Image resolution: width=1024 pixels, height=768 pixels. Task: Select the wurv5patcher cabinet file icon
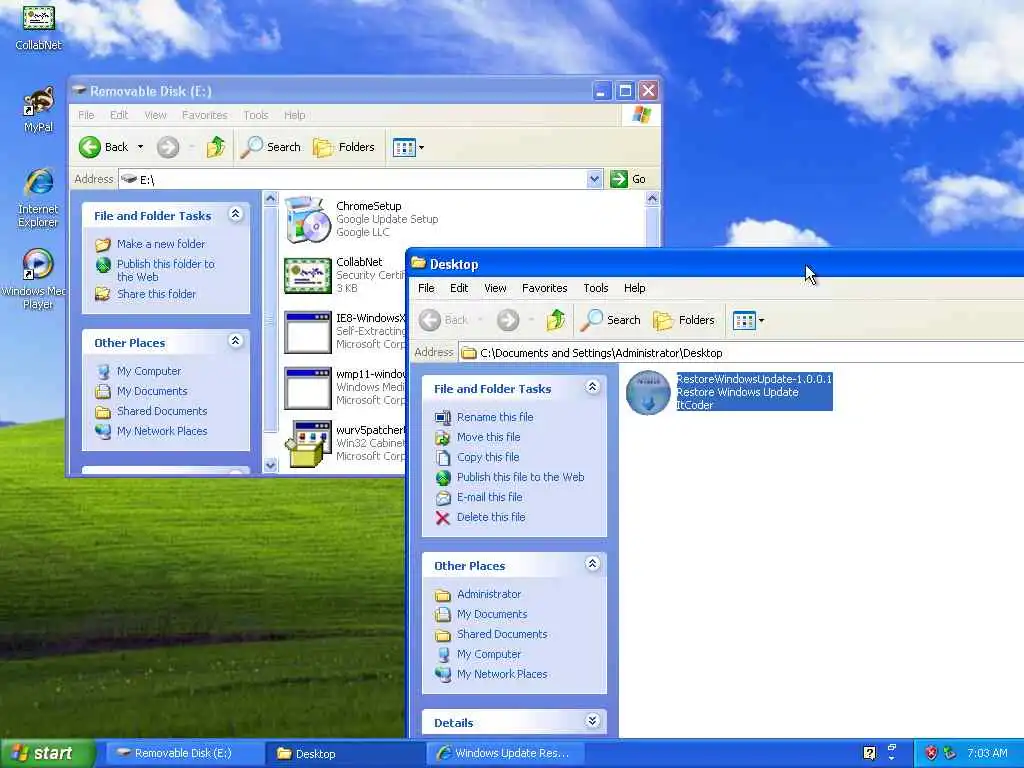308,444
